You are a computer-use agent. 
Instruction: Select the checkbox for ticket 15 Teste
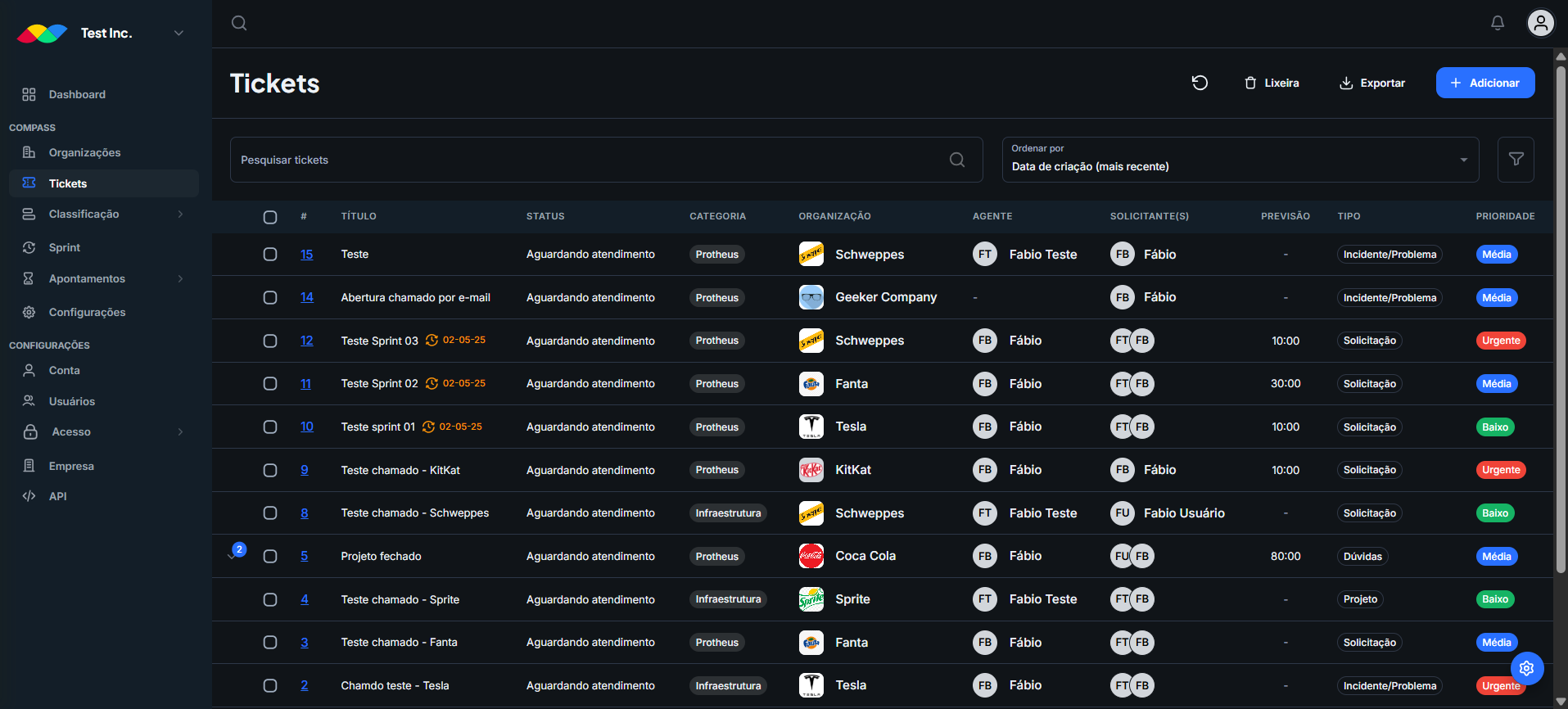click(270, 255)
